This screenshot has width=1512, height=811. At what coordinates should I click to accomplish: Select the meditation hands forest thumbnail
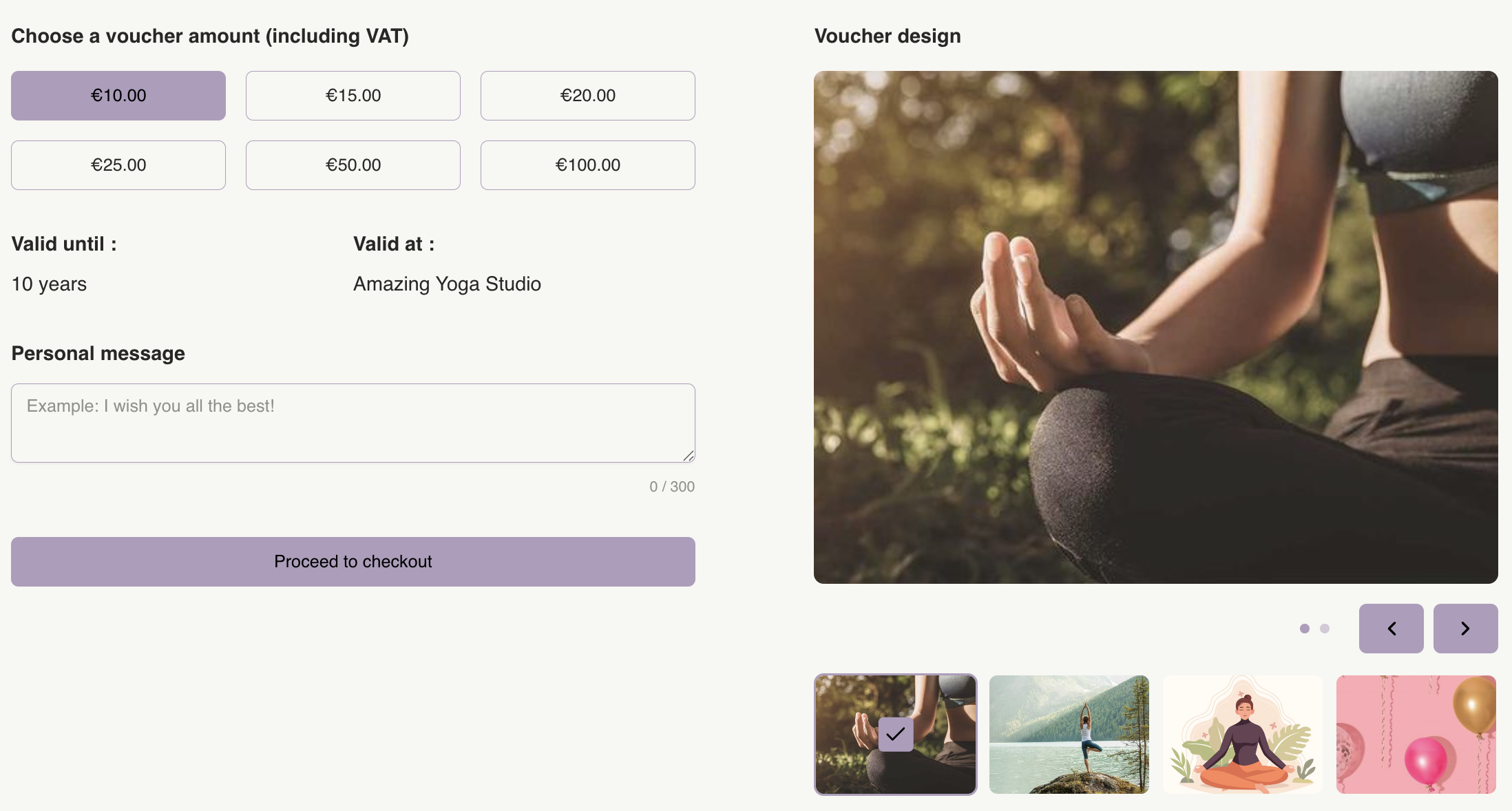click(896, 735)
